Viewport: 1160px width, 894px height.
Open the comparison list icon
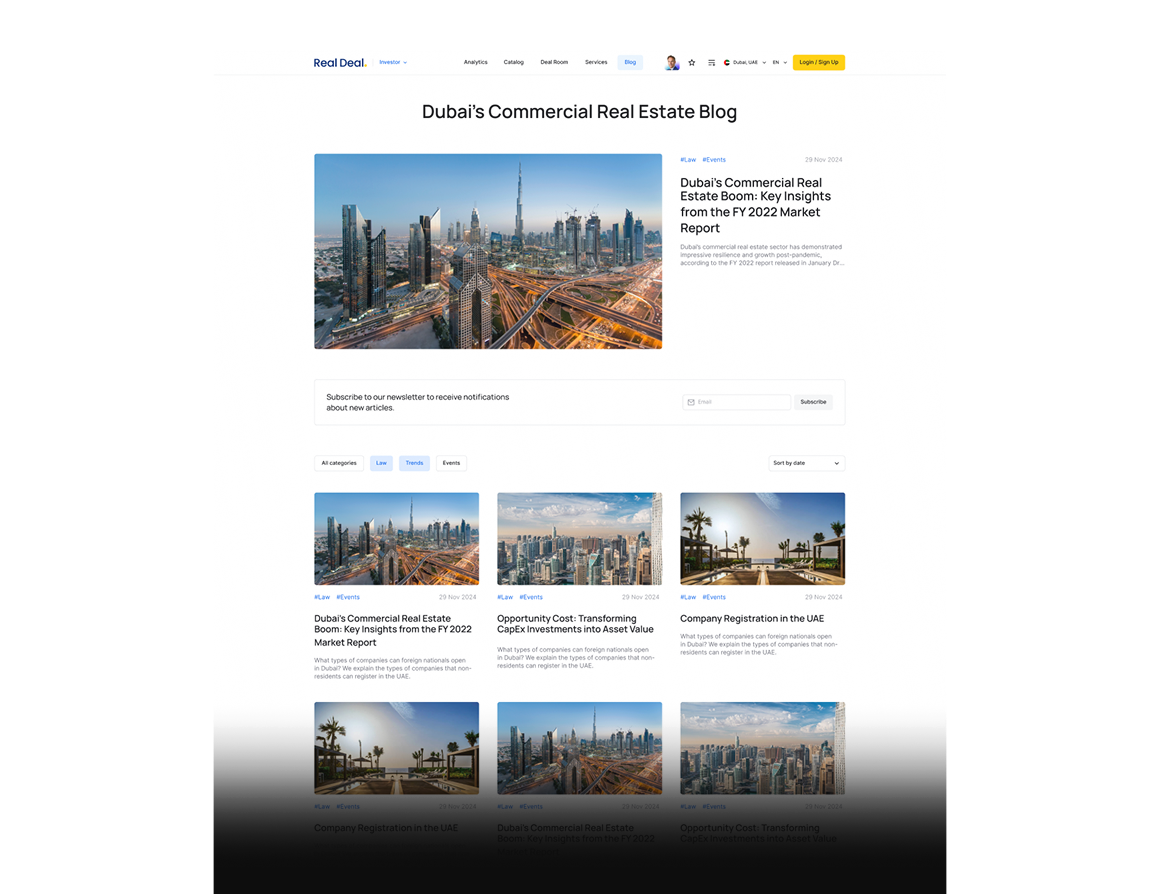(712, 62)
